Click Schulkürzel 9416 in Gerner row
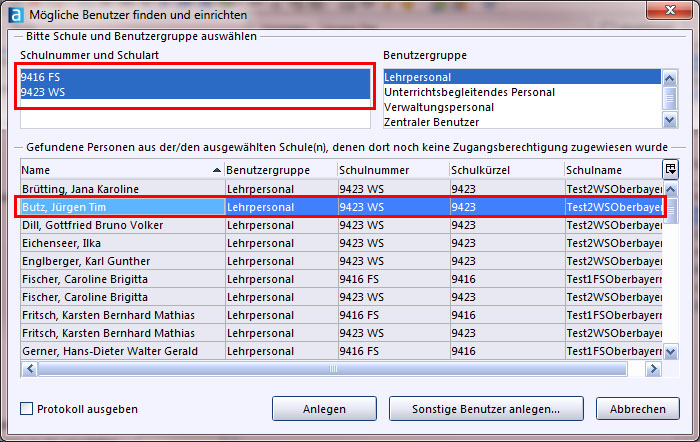This screenshot has width=700, height=442. pos(507,351)
